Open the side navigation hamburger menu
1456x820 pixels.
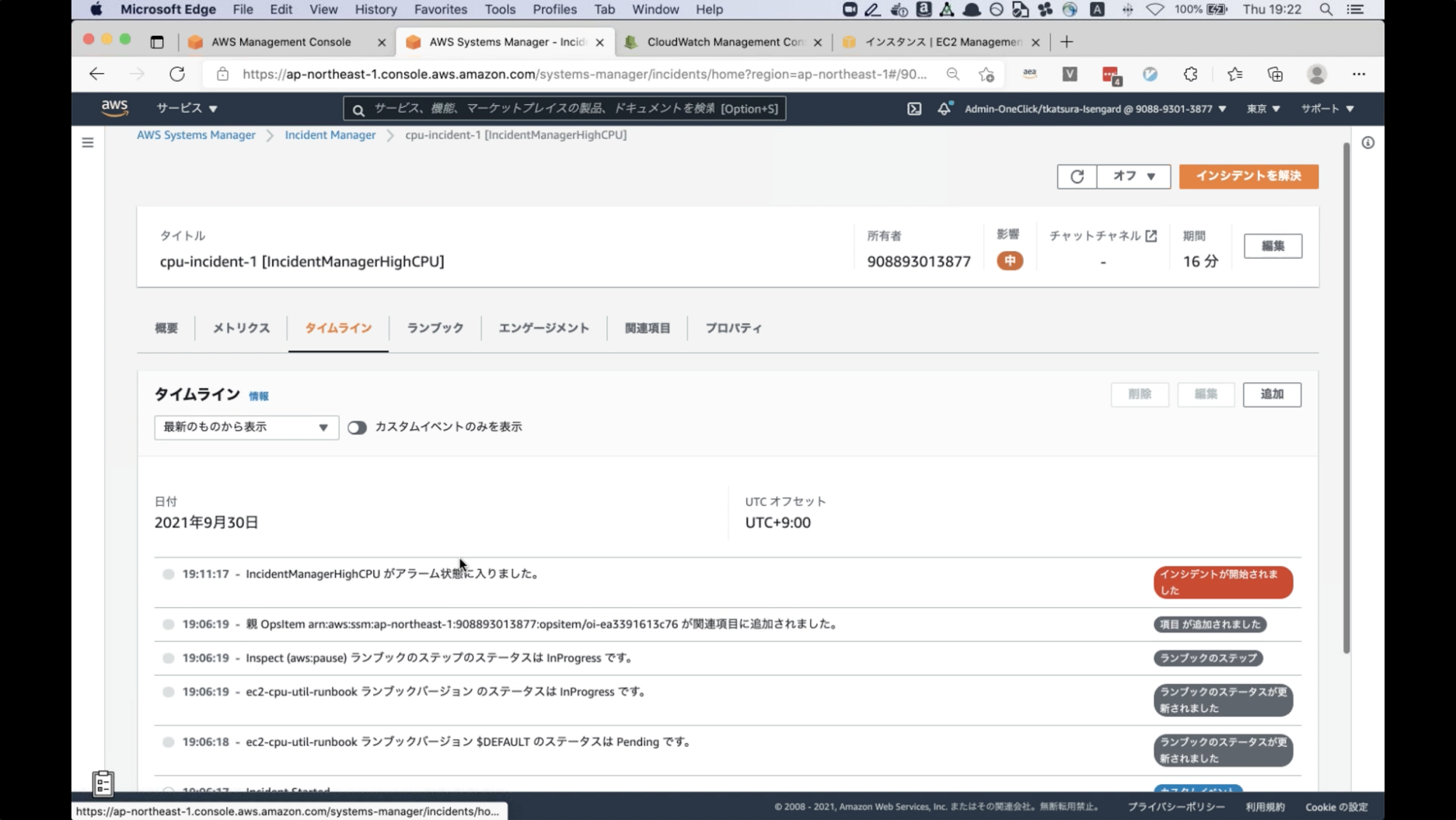88,142
